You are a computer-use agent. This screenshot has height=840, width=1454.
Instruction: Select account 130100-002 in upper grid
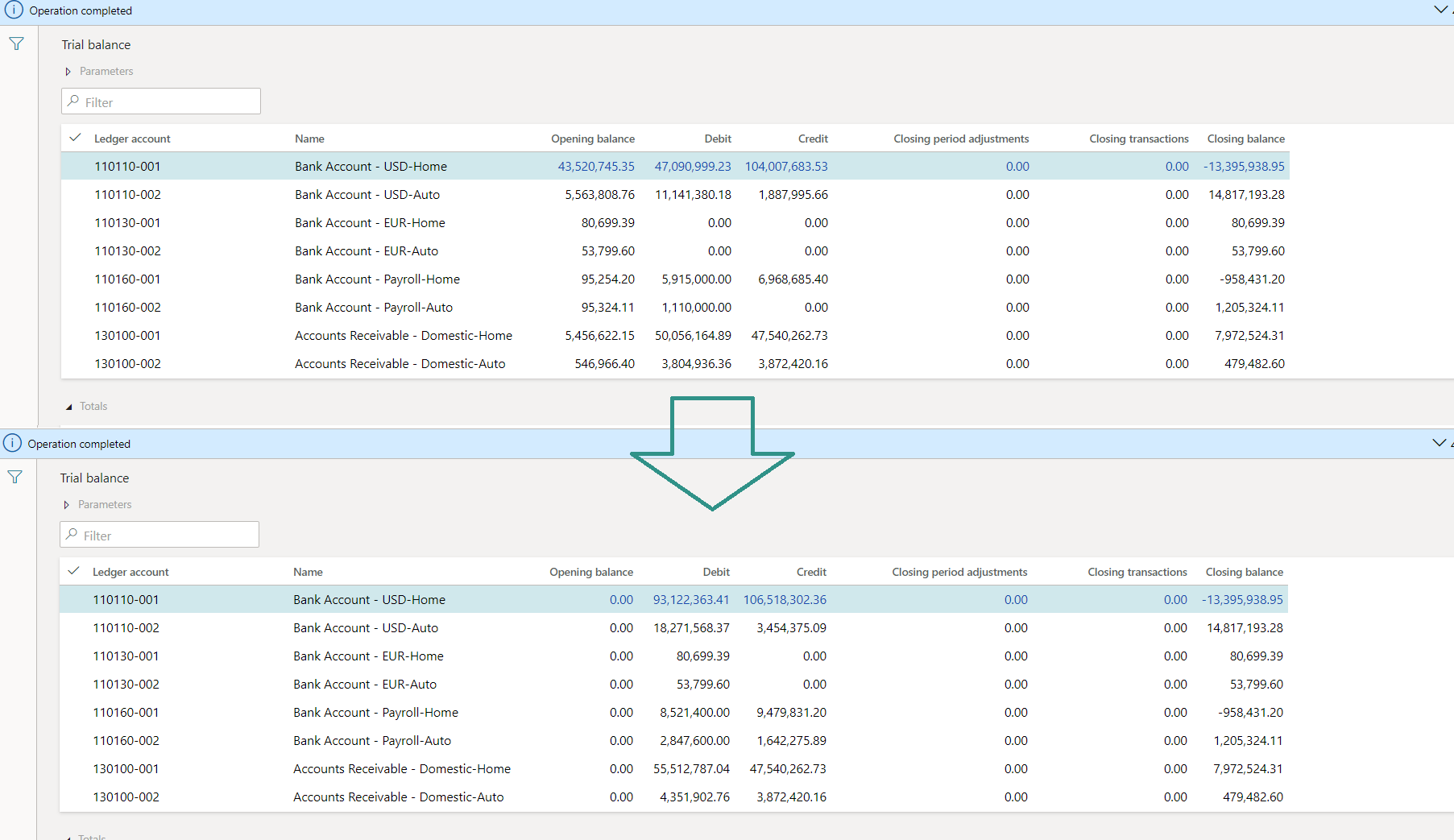tap(127, 363)
